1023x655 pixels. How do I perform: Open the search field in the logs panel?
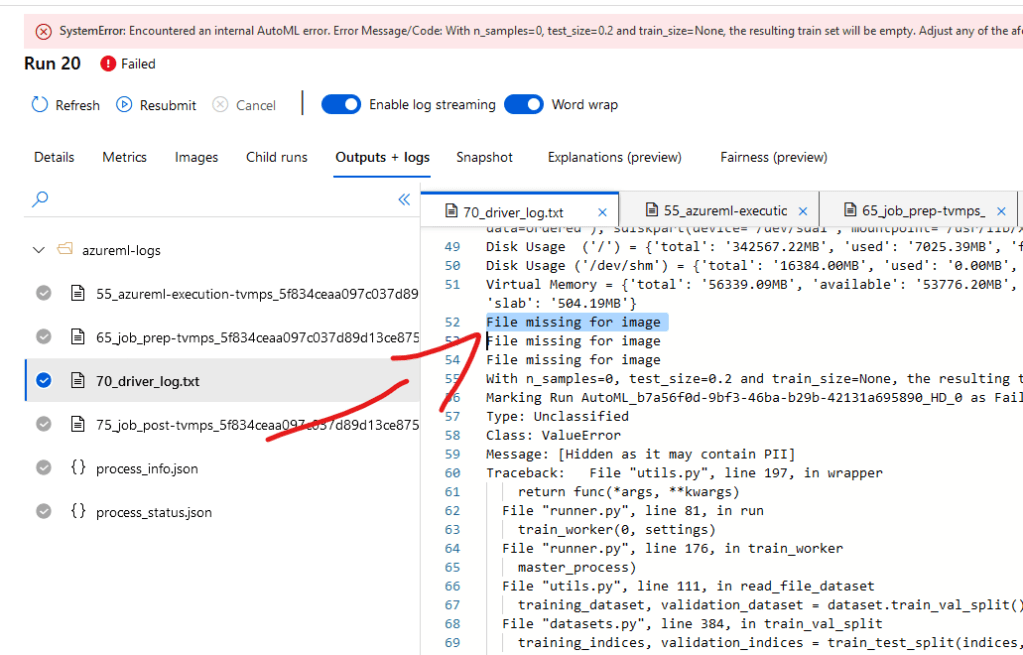coord(39,199)
